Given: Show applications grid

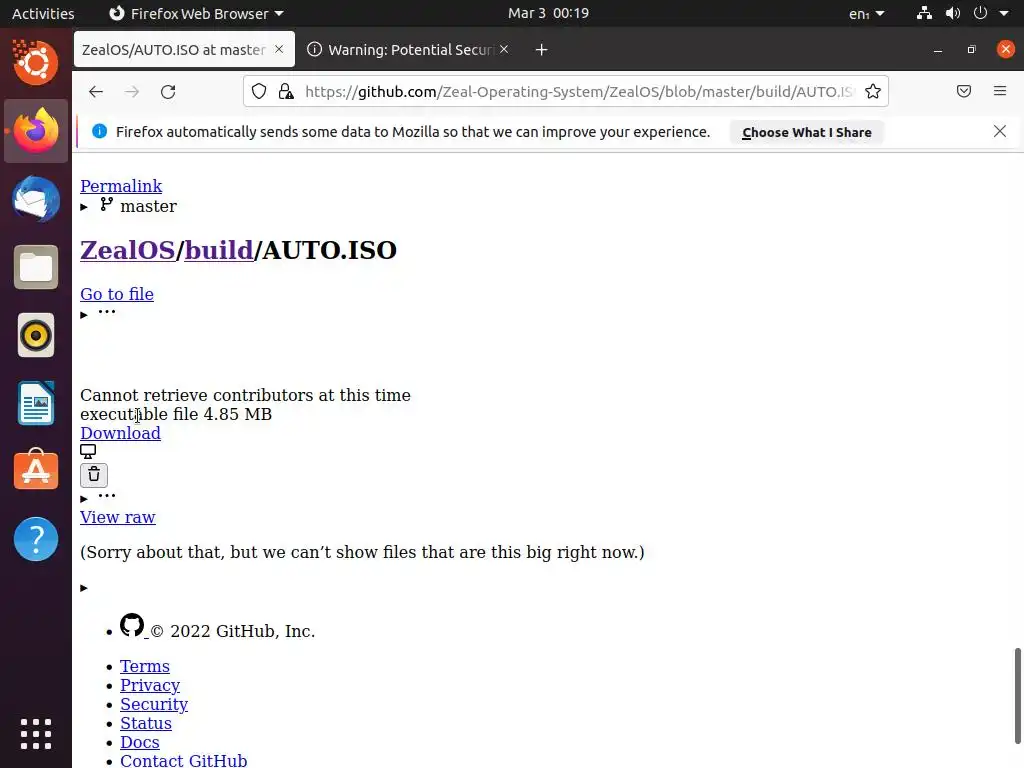Looking at the screenshot, I should tap(36, 734).
